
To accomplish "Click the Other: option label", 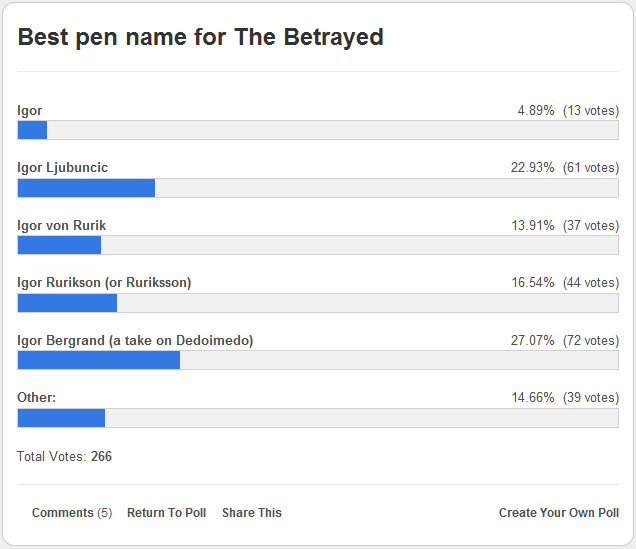I will pyautogui.click(x=37, y=398).
